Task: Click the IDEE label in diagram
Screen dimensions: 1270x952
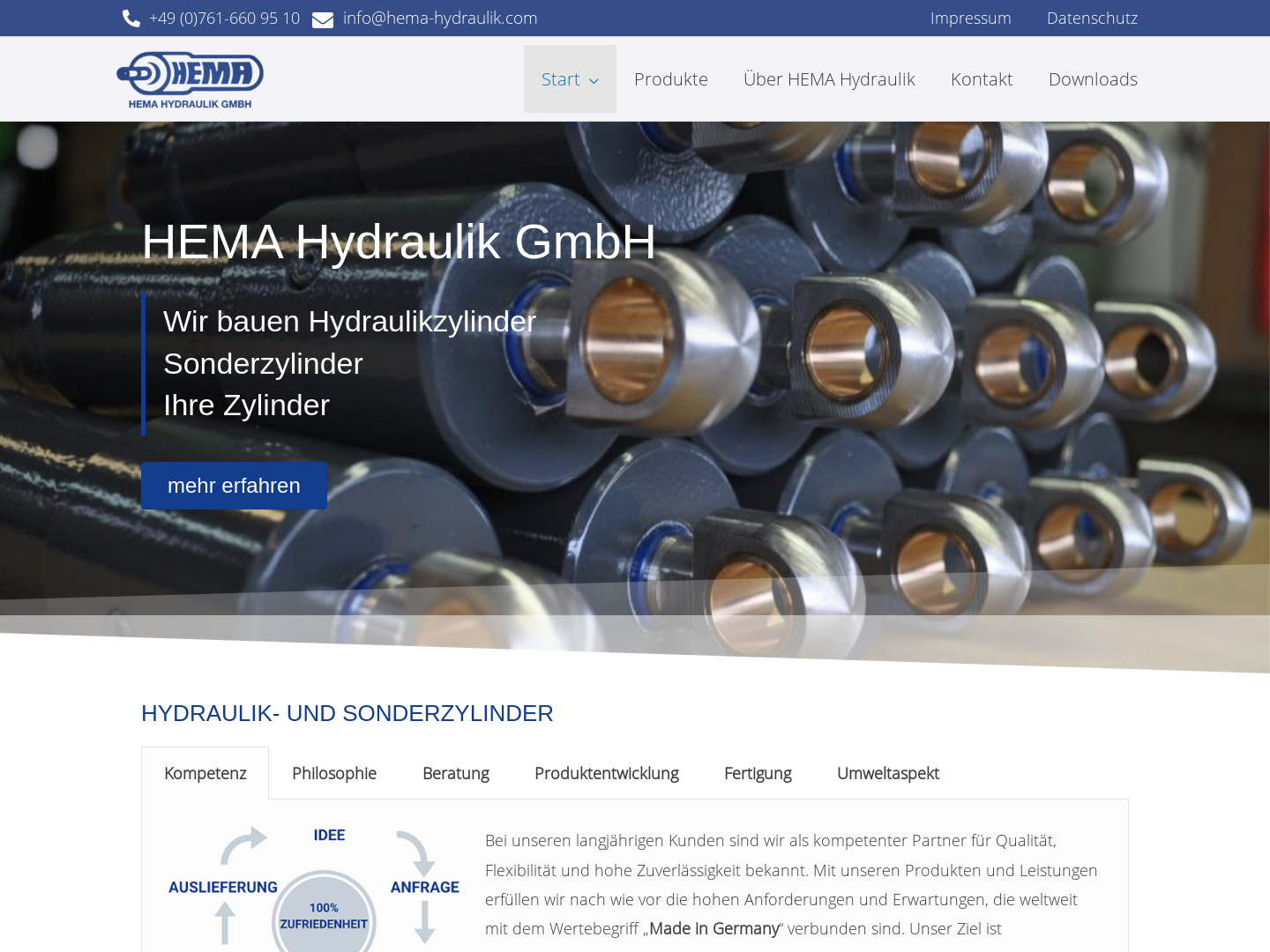Action: pyautogui.click(x=329, y=835)
